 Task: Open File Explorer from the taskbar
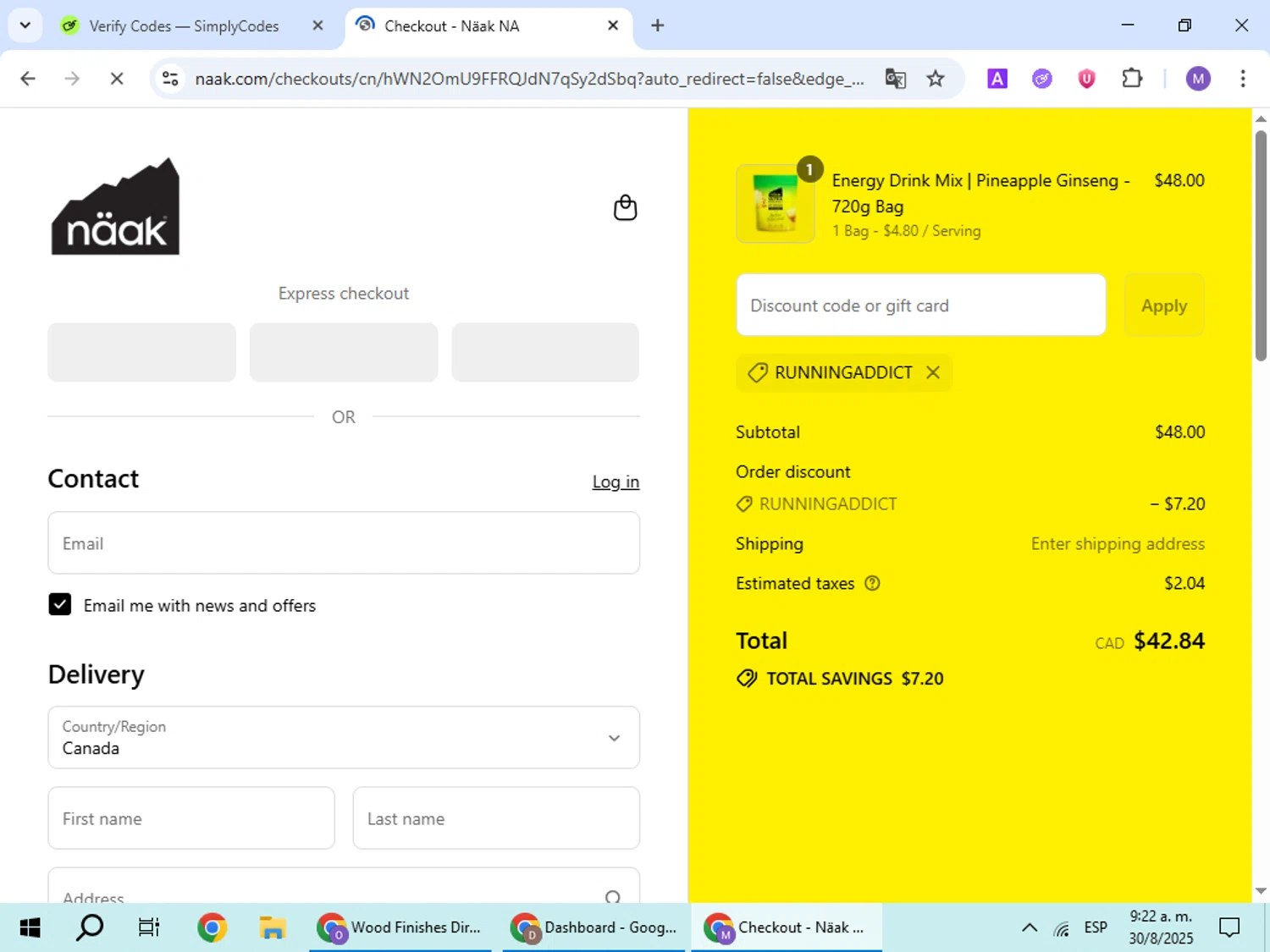tap(272, 927)
